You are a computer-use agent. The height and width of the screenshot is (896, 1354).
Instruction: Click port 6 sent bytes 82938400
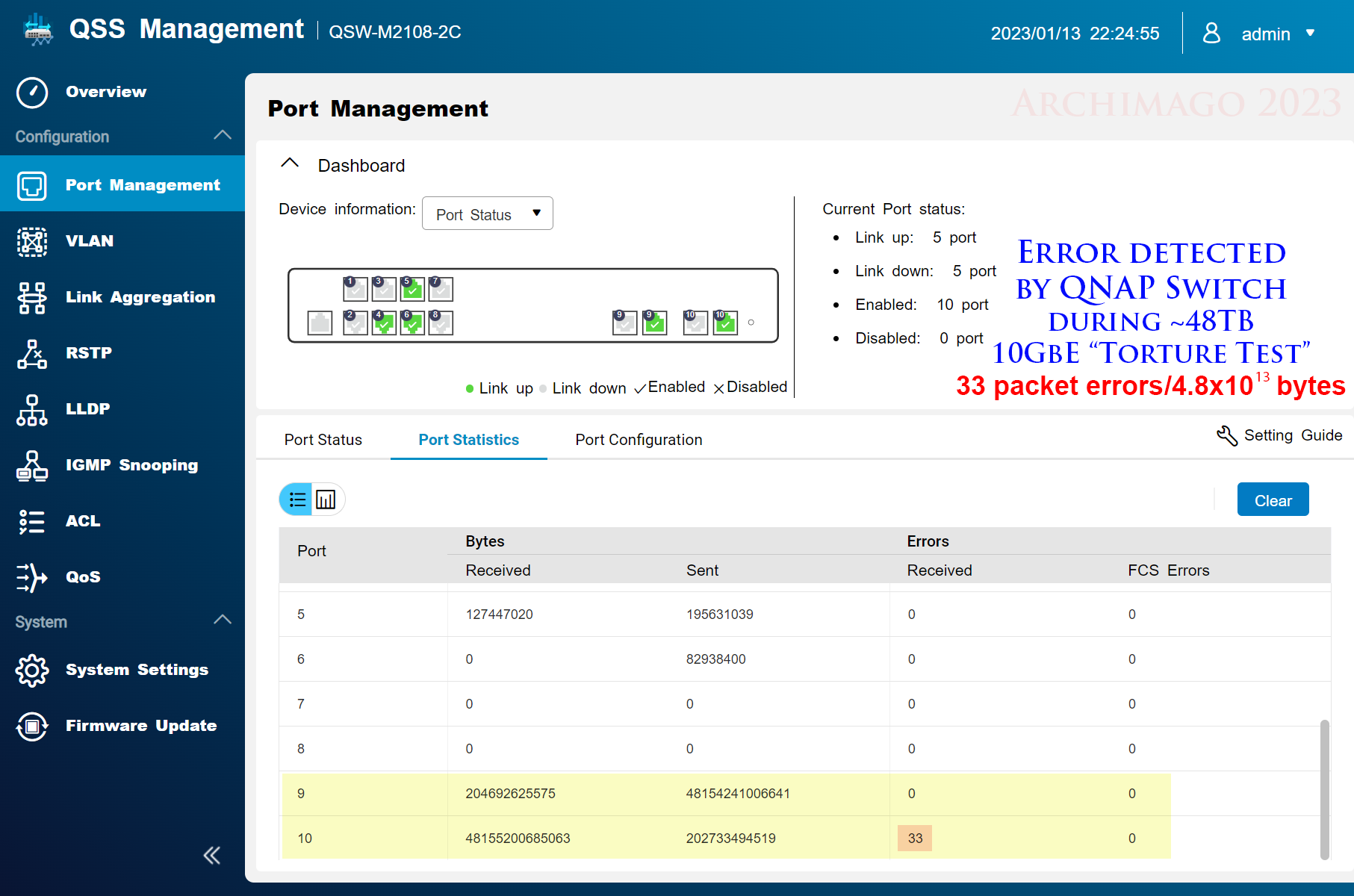coord(715,659)
